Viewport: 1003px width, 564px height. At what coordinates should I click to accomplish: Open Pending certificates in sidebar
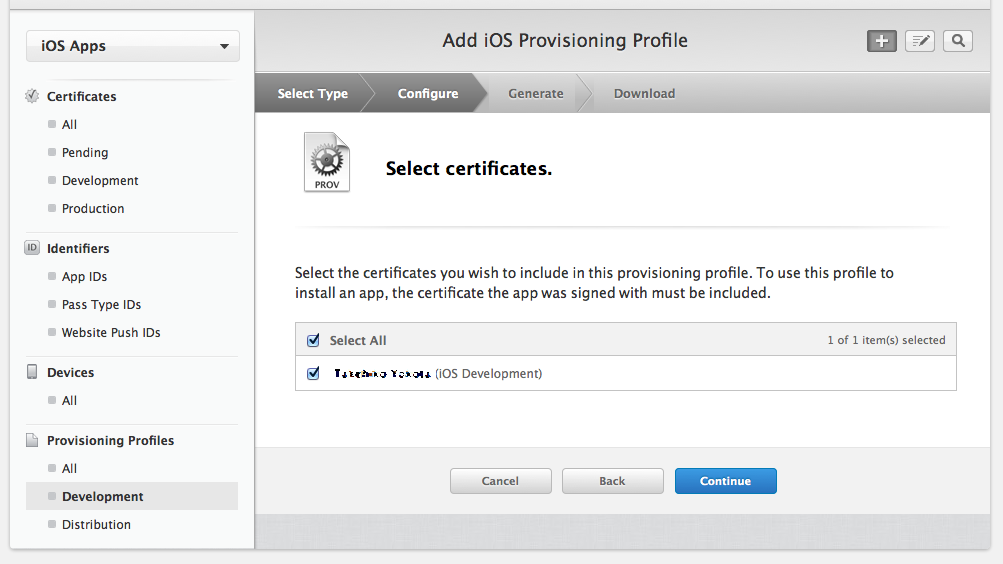point(85,153)
